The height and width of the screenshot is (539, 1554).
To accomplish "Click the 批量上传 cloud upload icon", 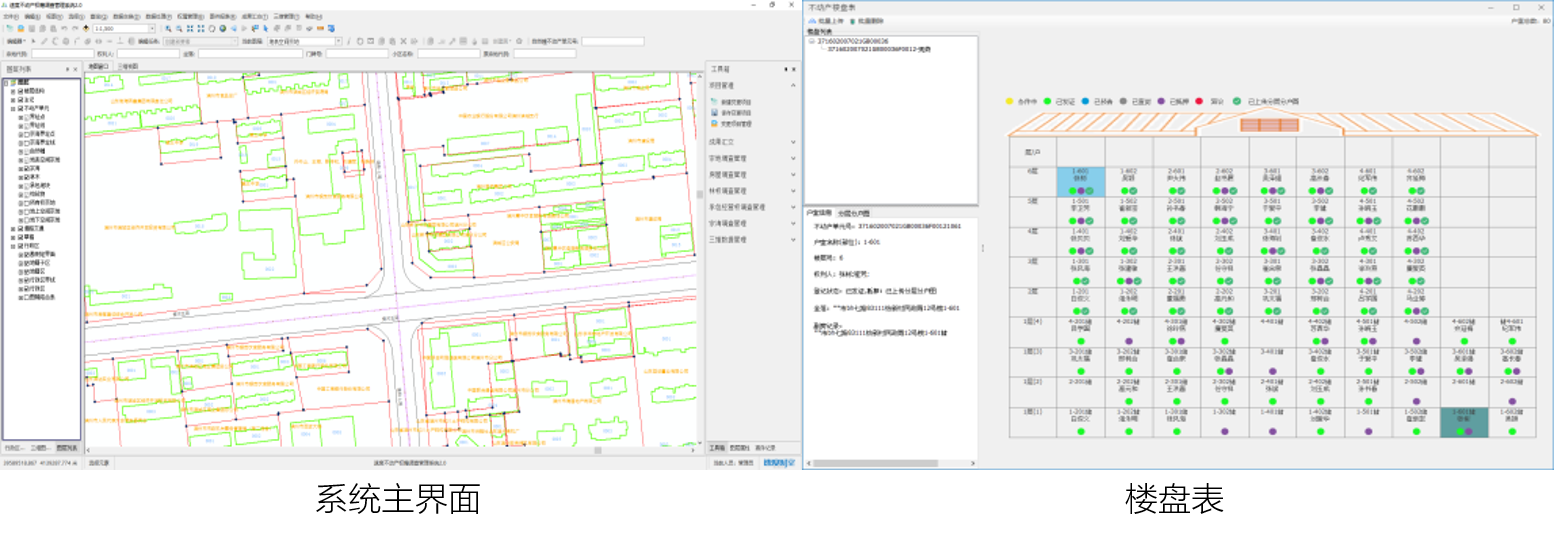I will click(x=812, y=21).
